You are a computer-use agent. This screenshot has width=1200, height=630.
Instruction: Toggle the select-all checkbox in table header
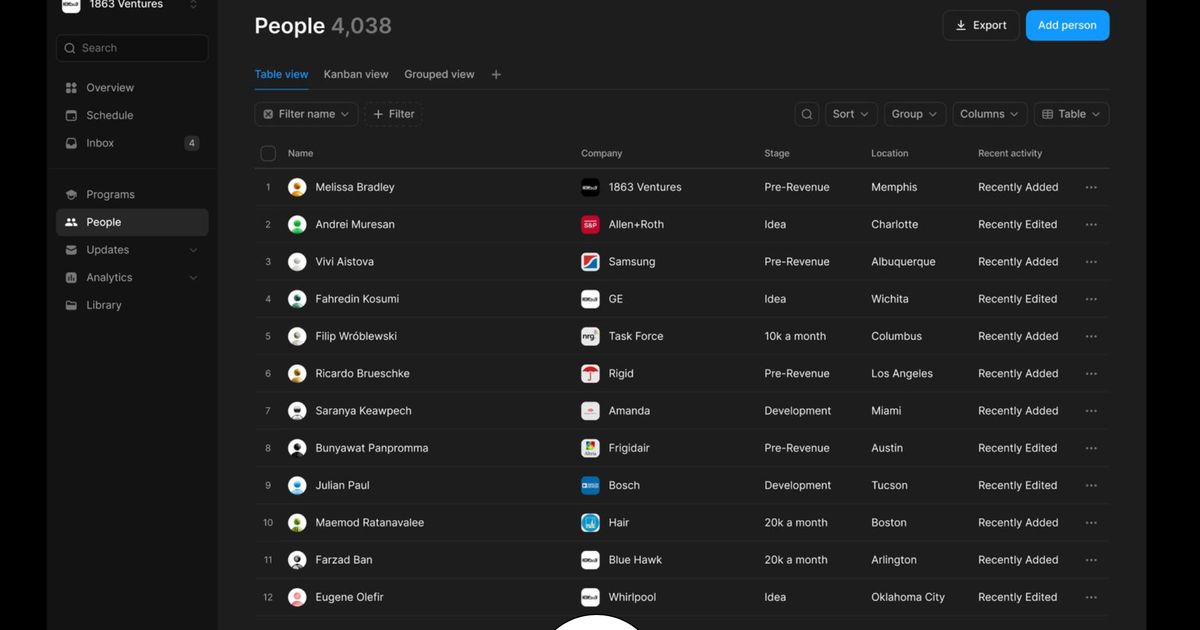tap(267, 153)
